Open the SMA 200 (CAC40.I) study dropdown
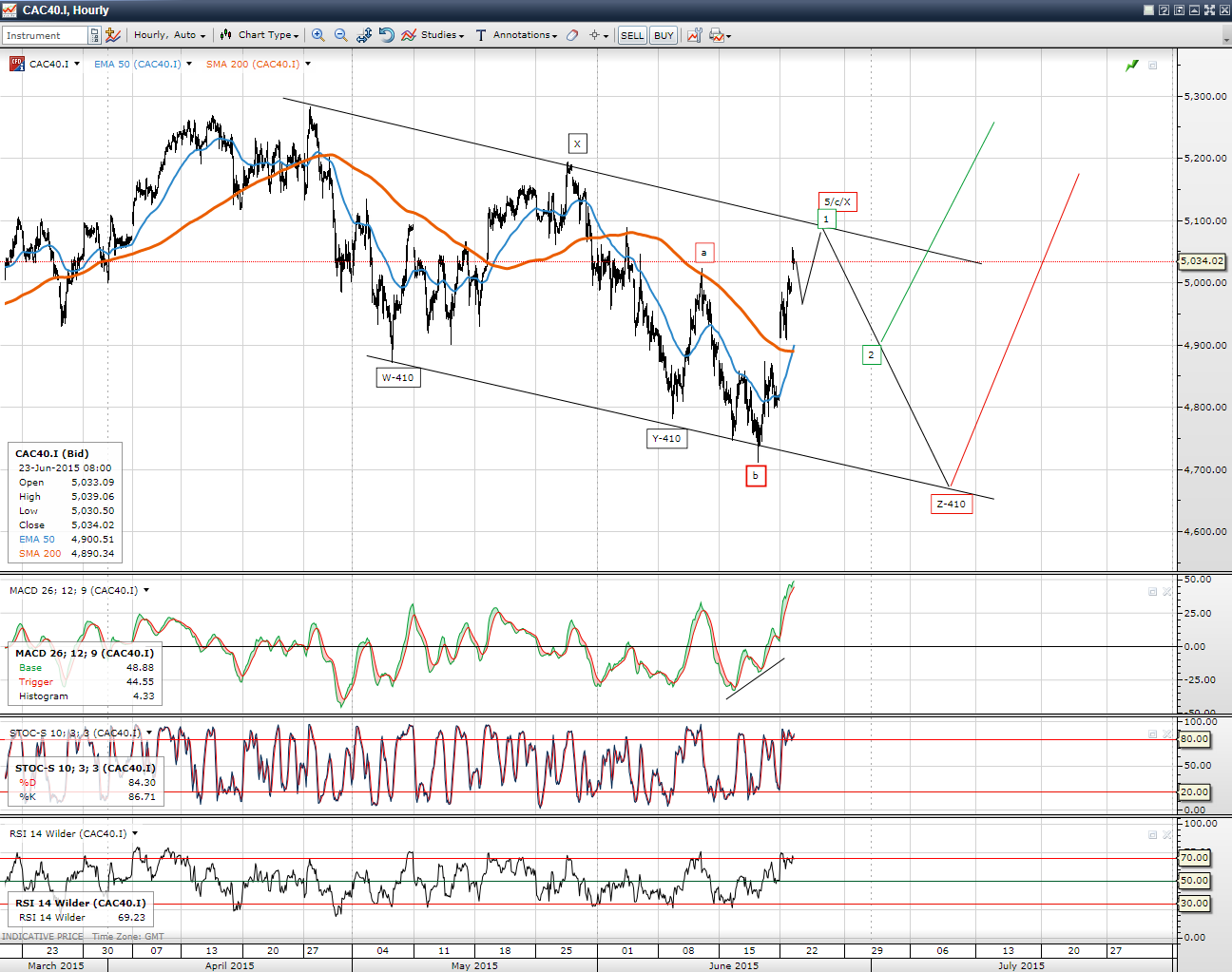This screenshot has height=972, width=1232. (308, 64)
